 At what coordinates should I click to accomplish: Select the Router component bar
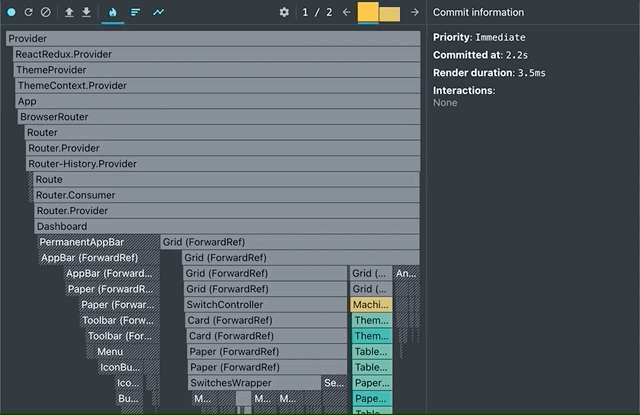[x=222, y=133]
